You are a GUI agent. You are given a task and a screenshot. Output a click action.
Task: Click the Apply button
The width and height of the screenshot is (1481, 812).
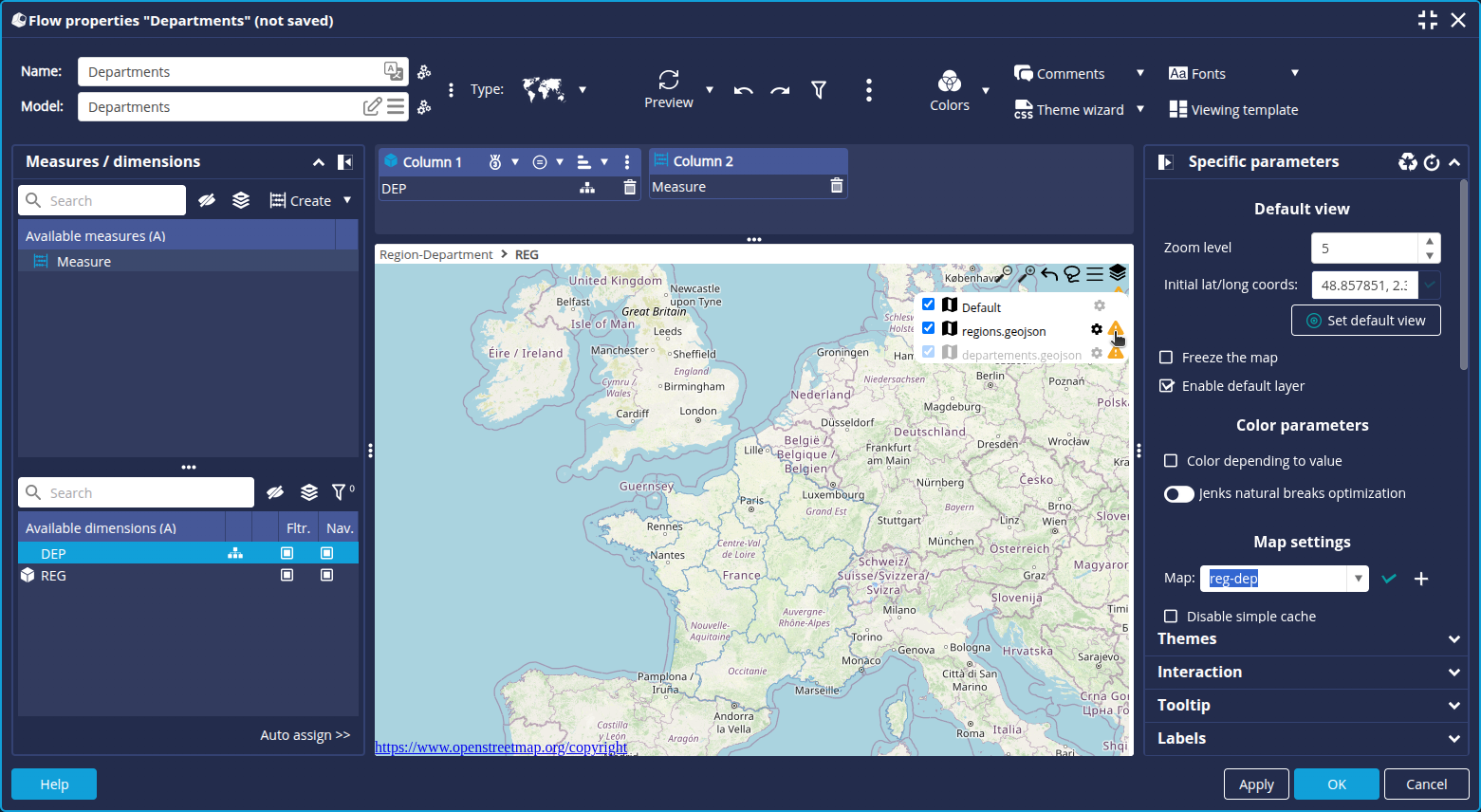pos(1256,784)
